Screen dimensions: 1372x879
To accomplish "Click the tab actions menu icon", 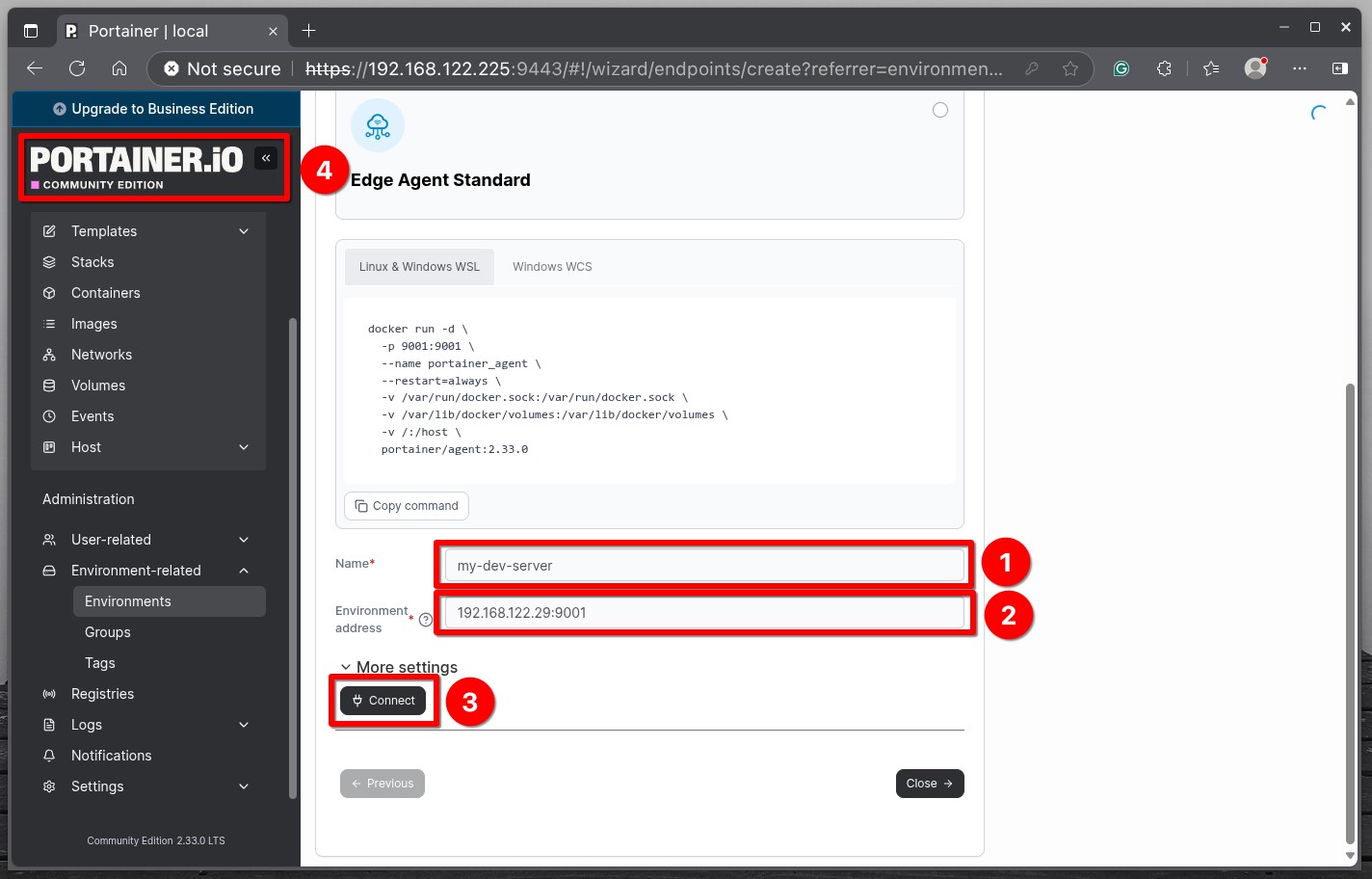I will point(31,31).
